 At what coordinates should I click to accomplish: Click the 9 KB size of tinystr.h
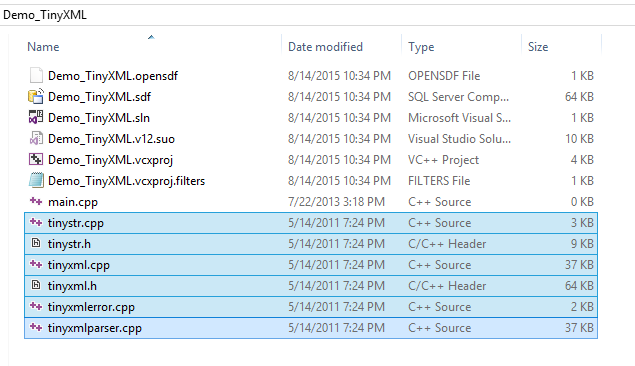pyautogui.click(x=582, y=244)
